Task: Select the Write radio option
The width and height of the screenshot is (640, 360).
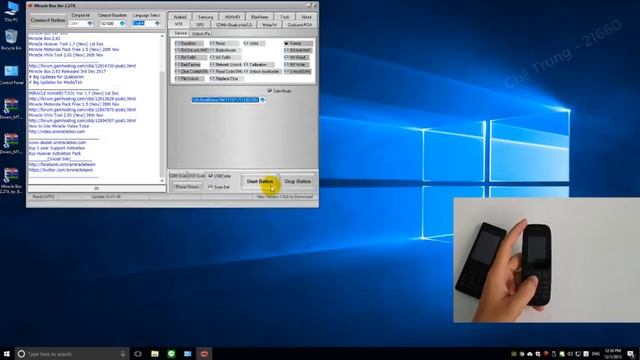Action: [254, 43]
